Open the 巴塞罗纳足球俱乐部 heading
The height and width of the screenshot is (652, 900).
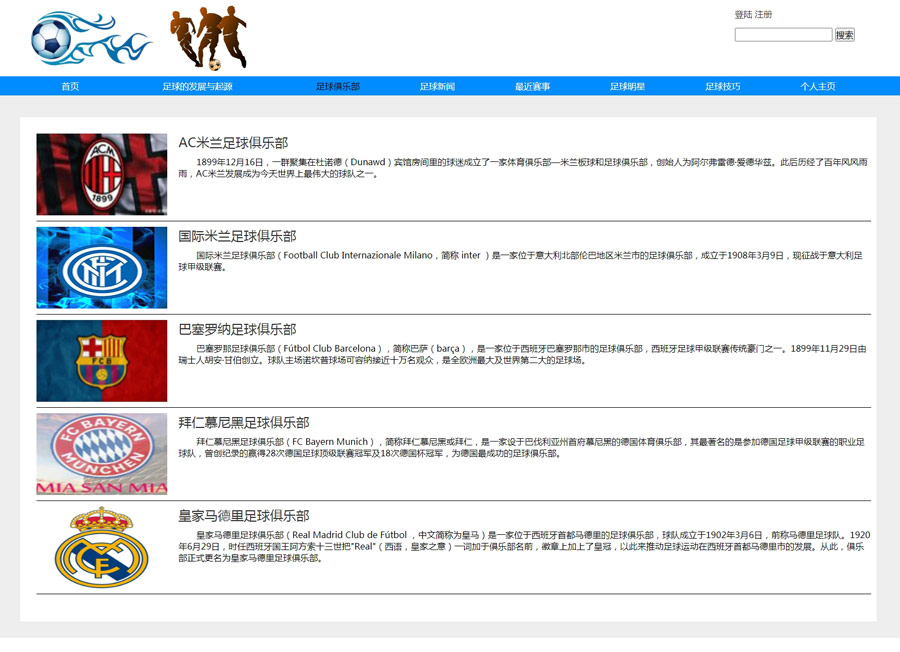coord(237,329)
